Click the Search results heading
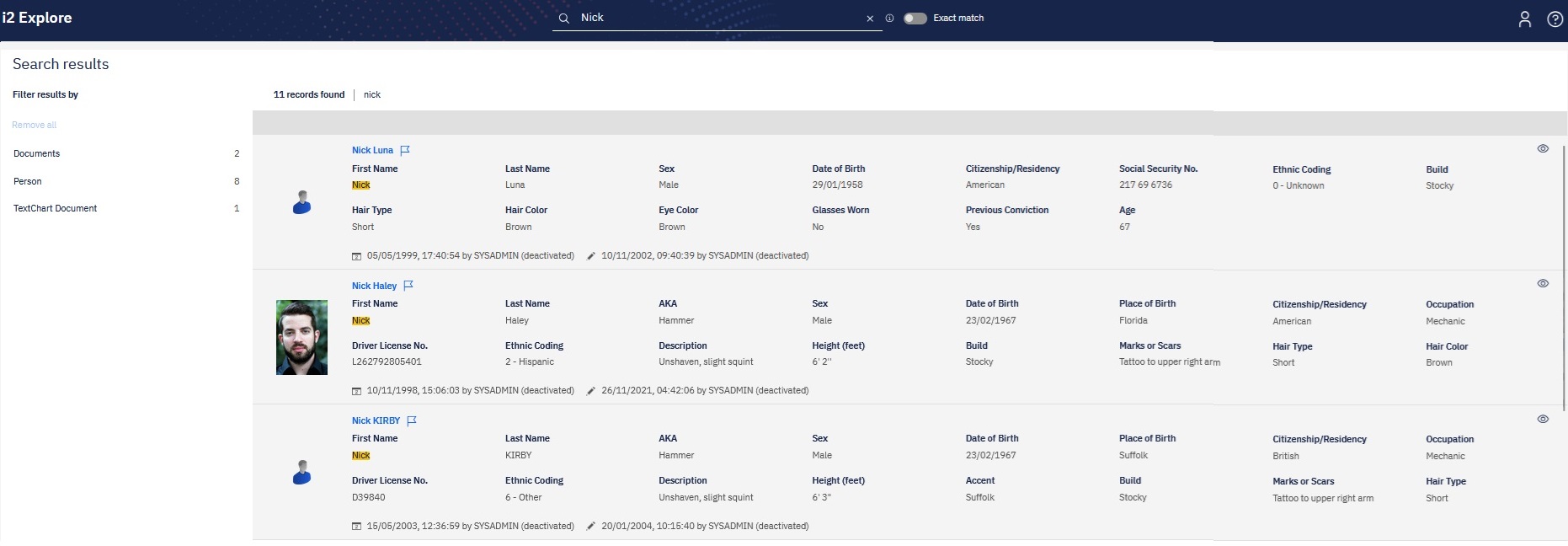Screen dimensions: 1568x546 pos(61,64)
